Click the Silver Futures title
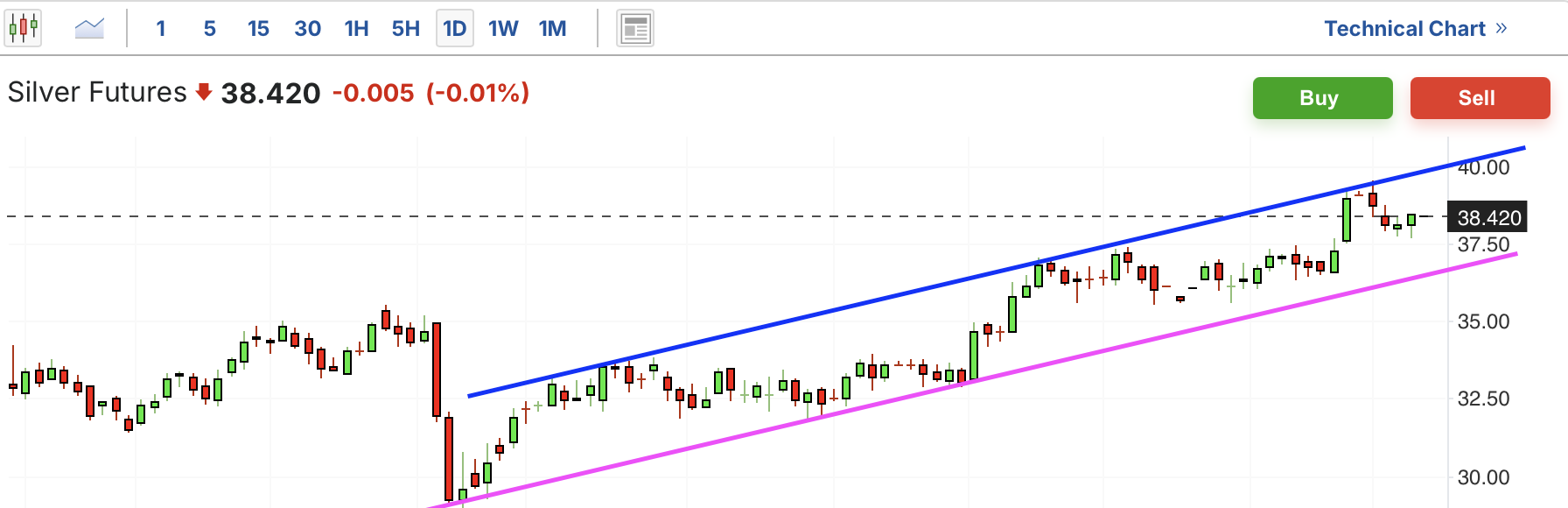Image resolution: width=1568 pixels, height=508 pixels. [x=97, y=92]
